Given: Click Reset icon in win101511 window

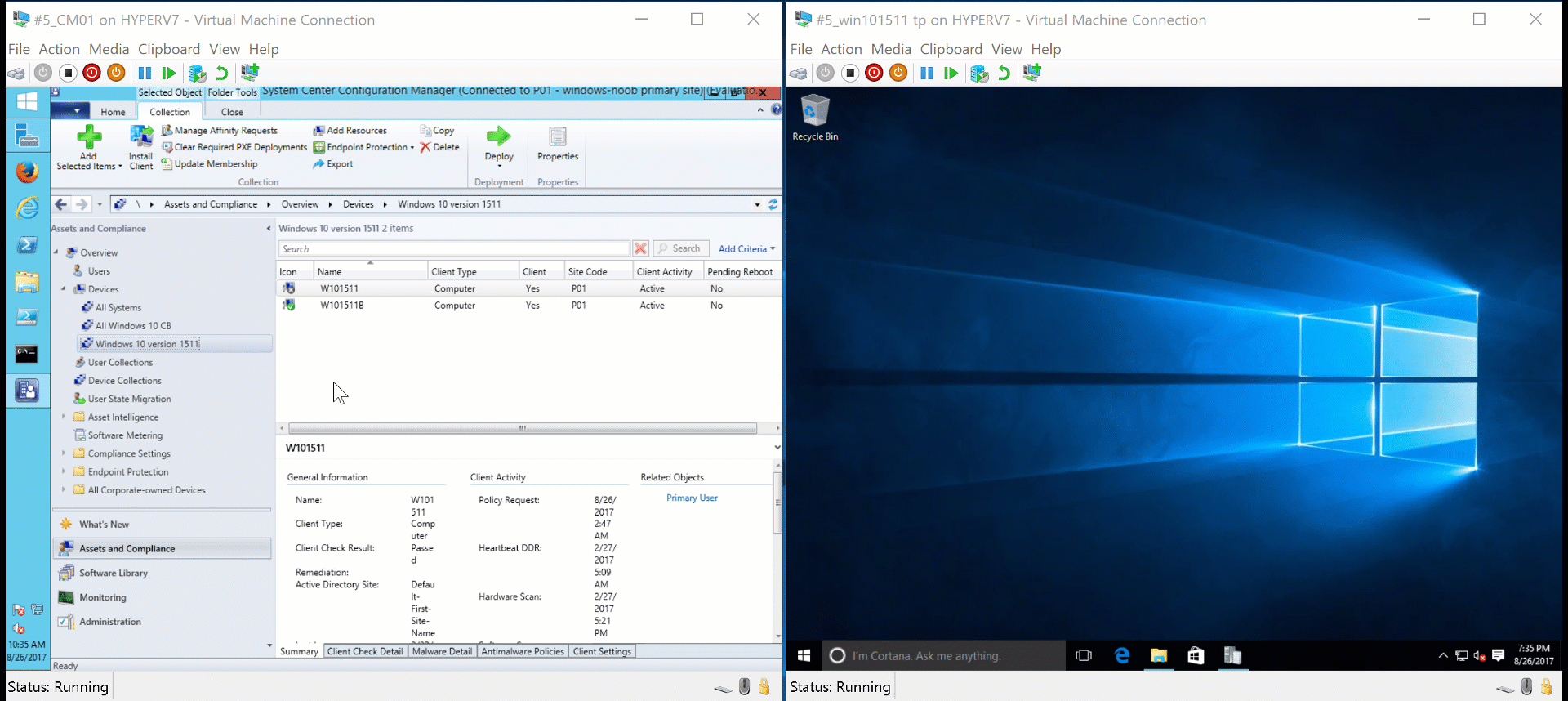Looking at the screenshot, I should coord(951,73).
